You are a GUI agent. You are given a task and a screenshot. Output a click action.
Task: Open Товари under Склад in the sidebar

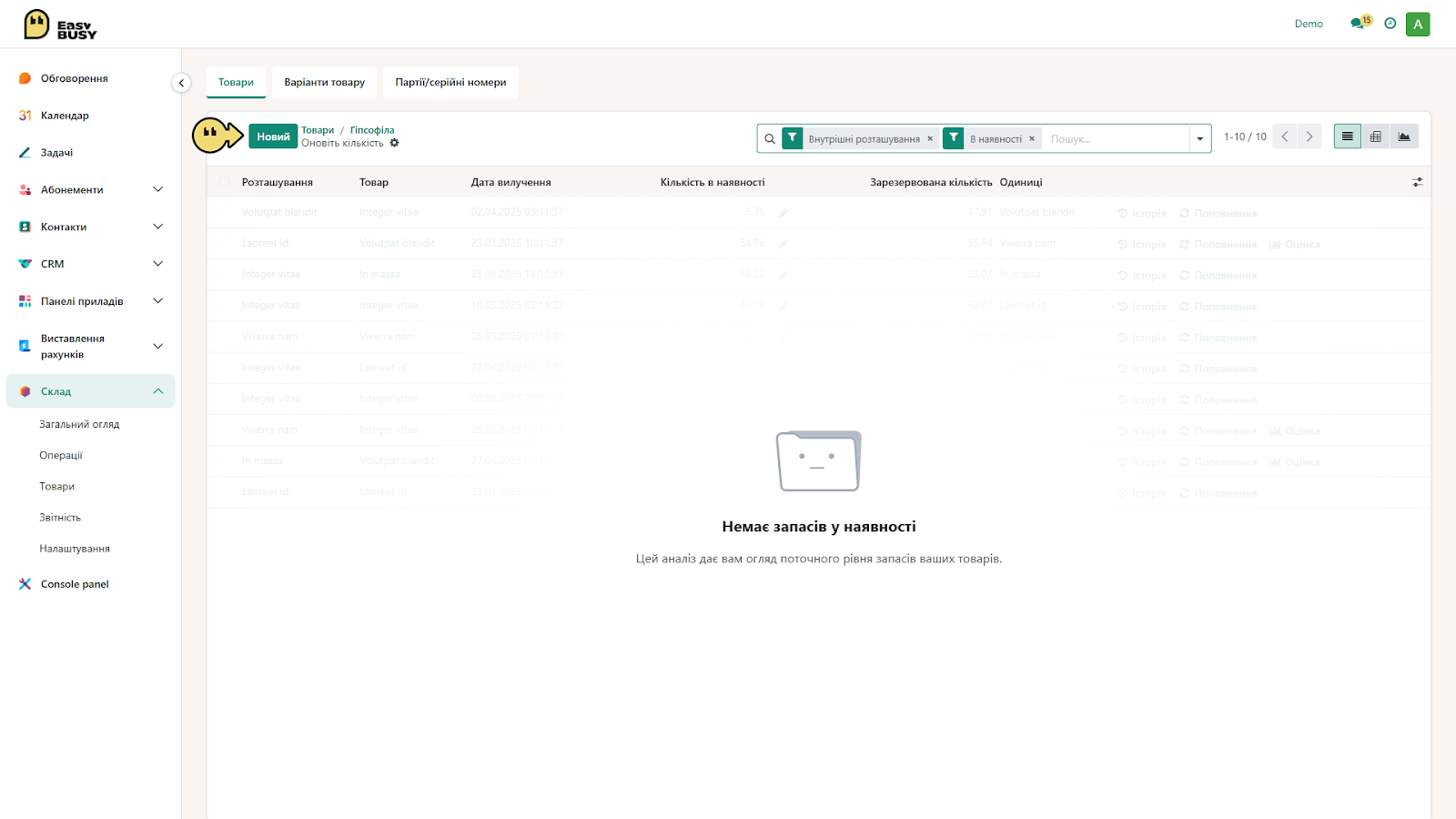(57, 486)
